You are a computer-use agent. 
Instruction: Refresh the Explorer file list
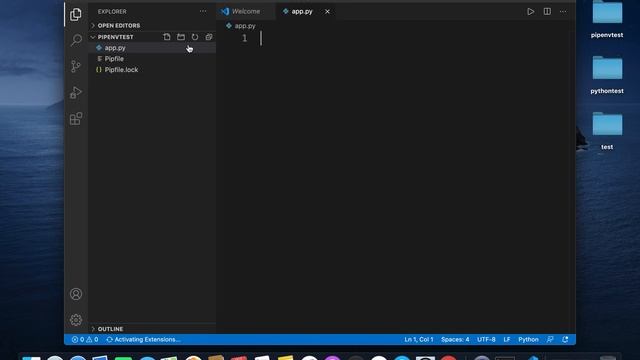[x=195, y=37]
